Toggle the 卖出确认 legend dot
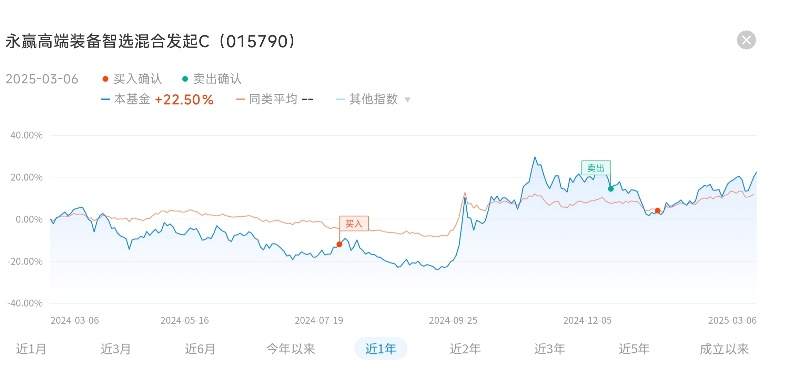This screenshot has width=800, height=372. point(185,79)
